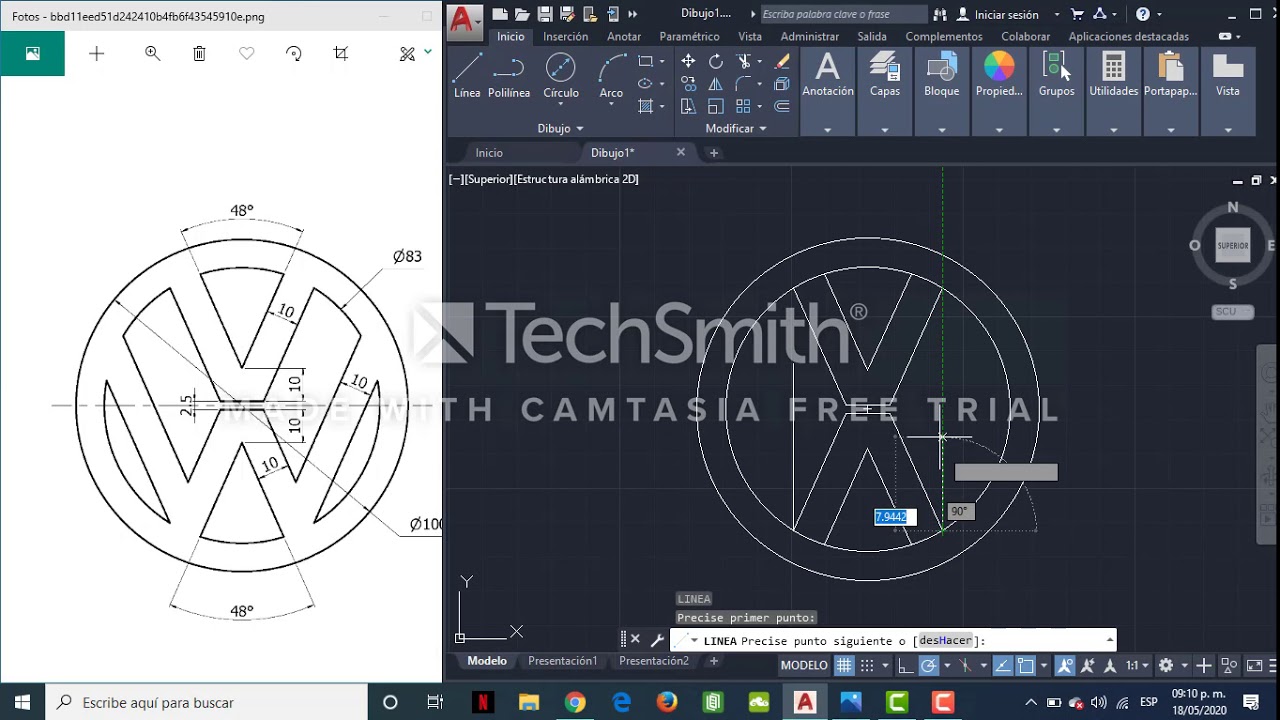This screenshot has width=1280, height=720.
Task: Open the polar tracking angle dropdown arrow
Action: [947, 665]
